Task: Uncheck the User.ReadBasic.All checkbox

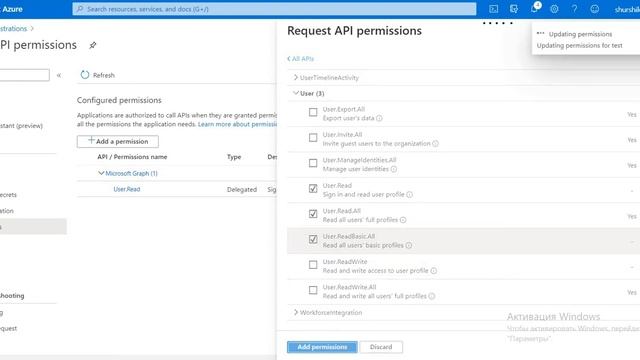Action: tap(313, 239)
